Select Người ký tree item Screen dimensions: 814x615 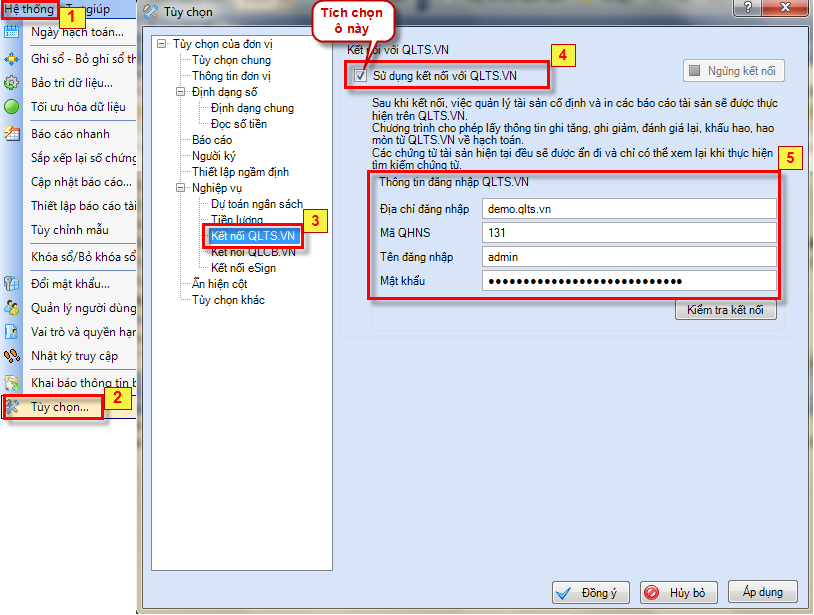coord(214,156)
